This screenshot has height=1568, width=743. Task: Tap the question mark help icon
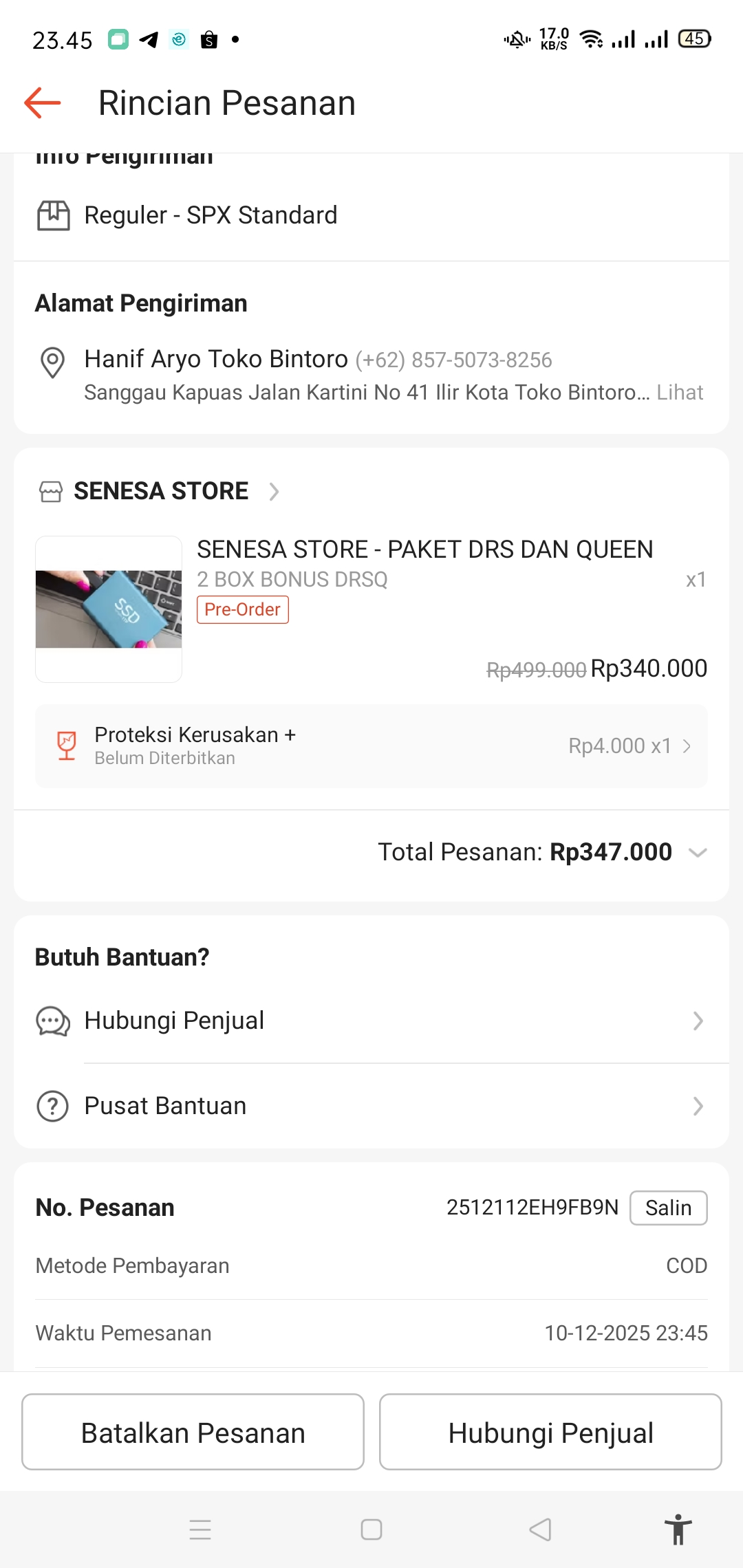coord(53,1107)
